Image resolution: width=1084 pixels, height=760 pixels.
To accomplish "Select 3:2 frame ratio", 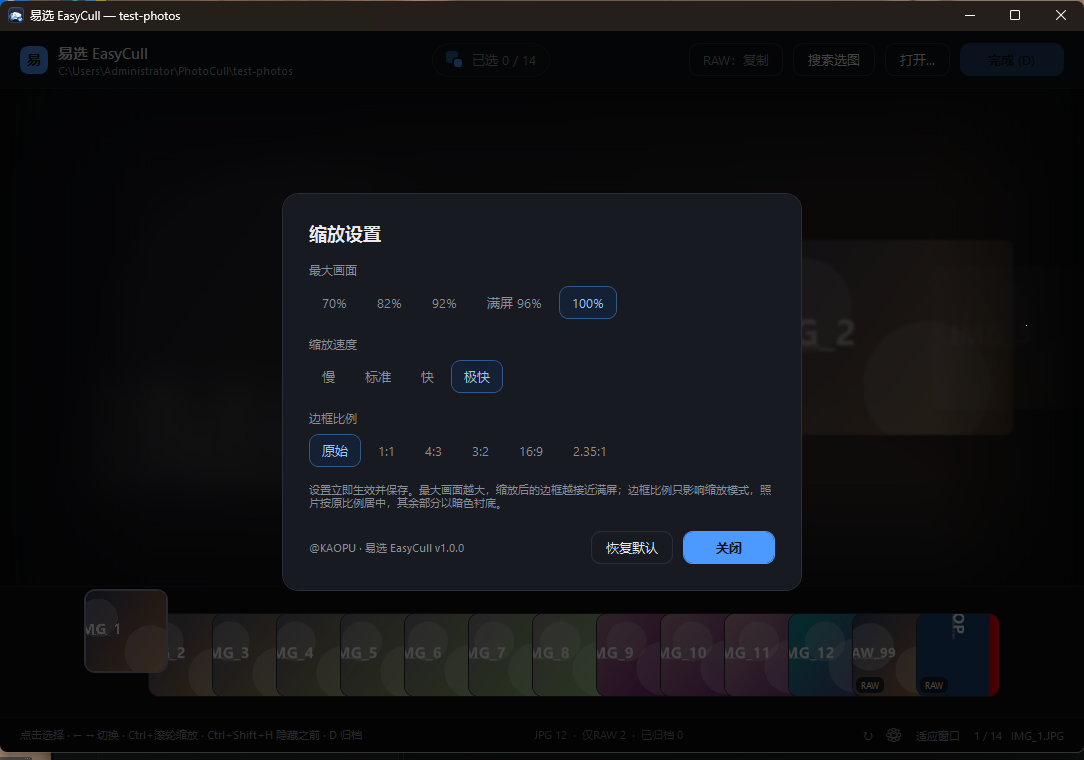I will 480,451.
